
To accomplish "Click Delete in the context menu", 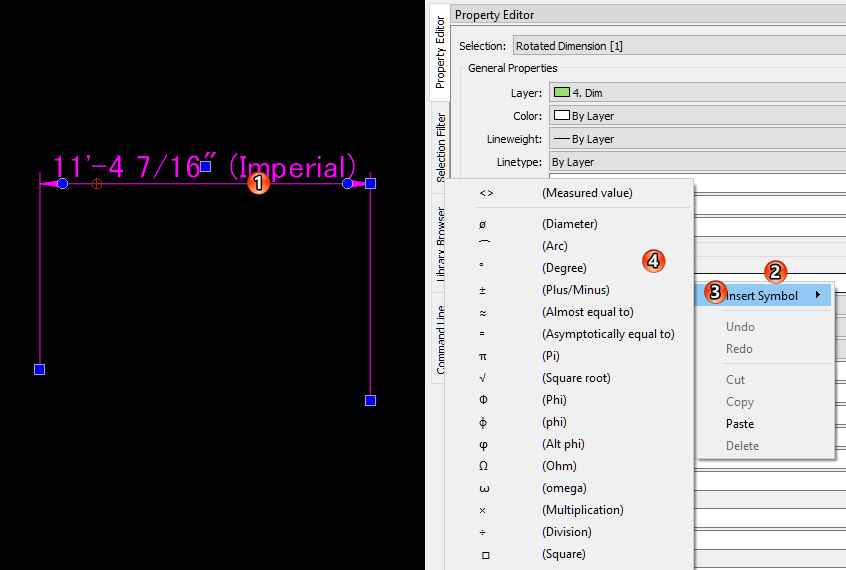I will click(764, 446).
